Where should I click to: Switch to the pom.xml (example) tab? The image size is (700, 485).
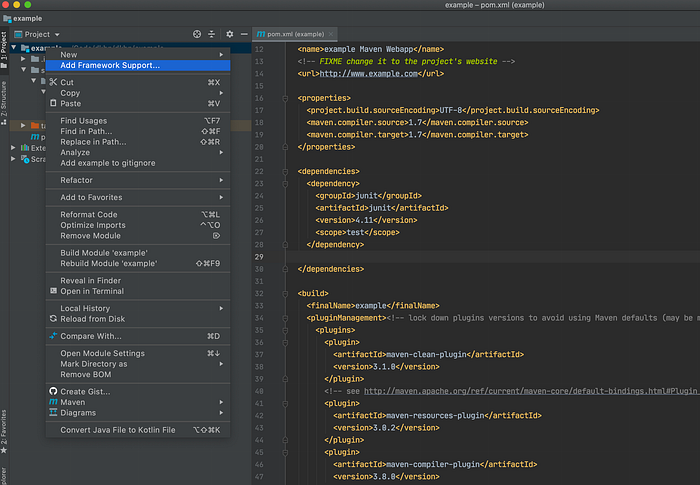295,32
